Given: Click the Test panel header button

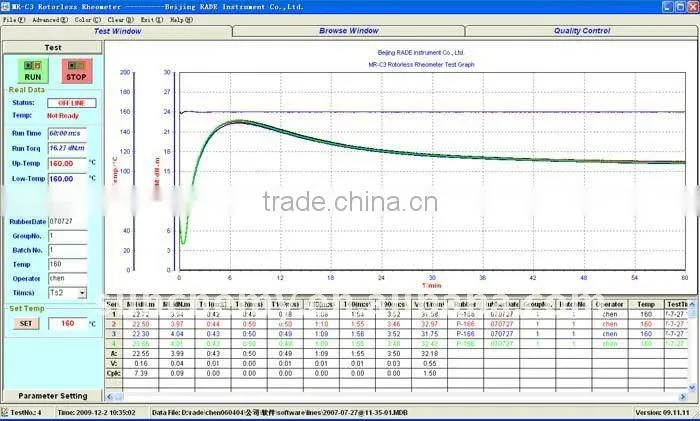Looking at the screenshot, I should point(53,47).
